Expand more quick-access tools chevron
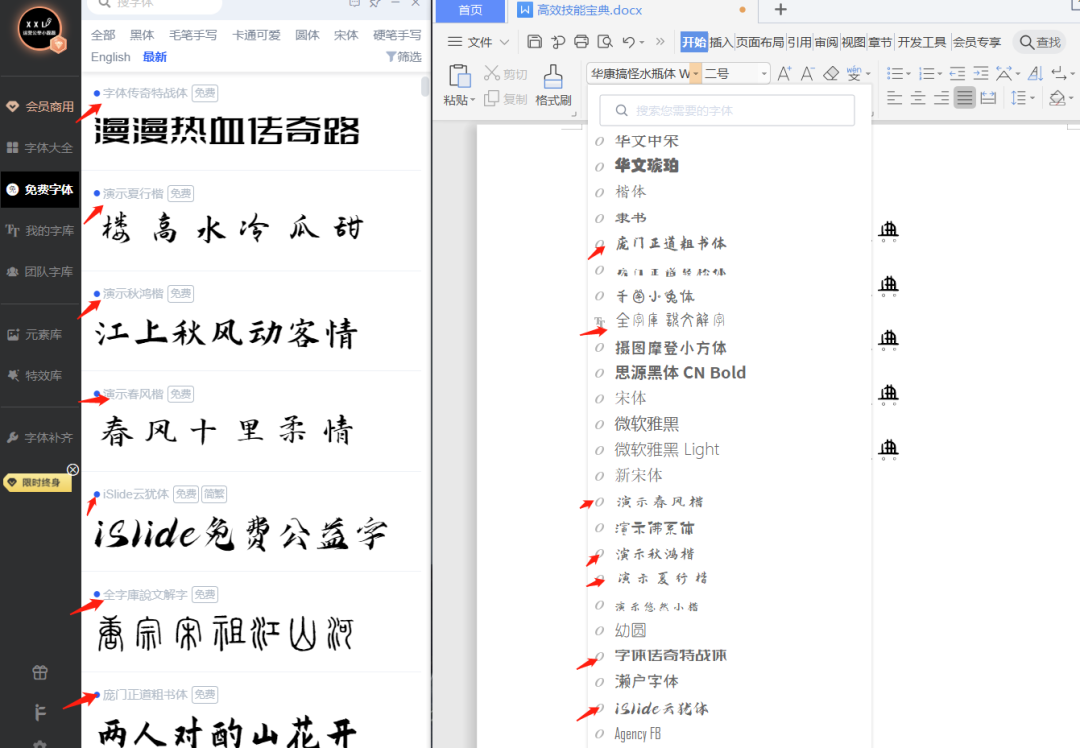The height and width of the screenshot is (748, 1080). (660, 42)
